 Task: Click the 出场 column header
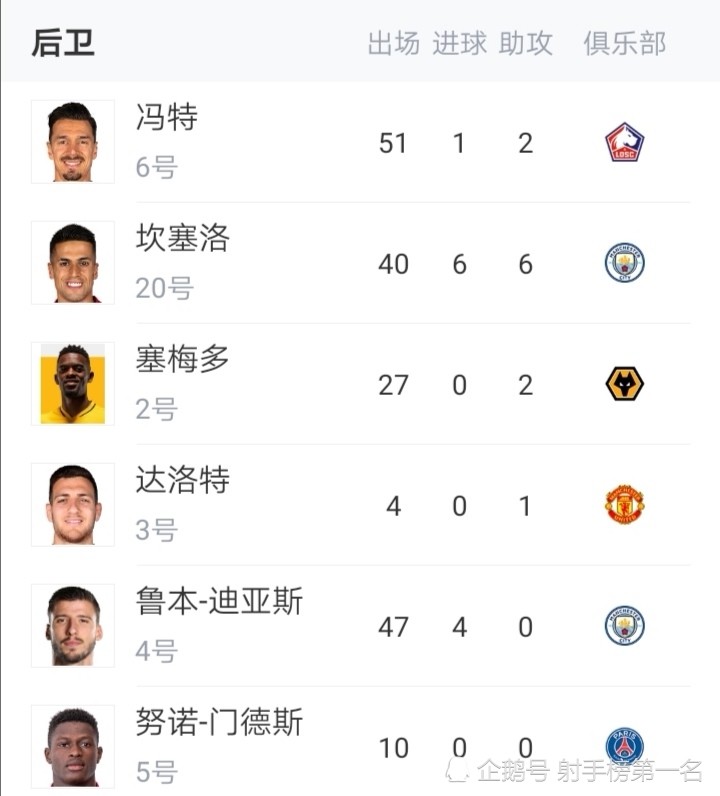point(394,43)
